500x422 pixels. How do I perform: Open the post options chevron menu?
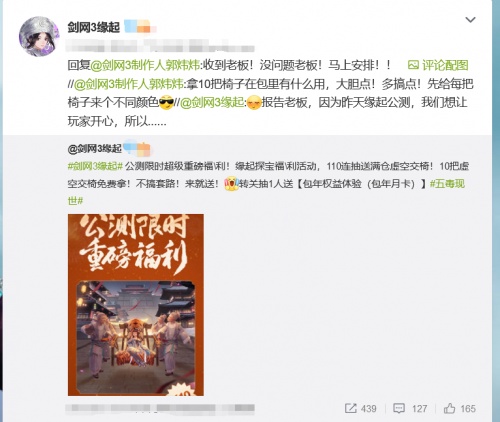pos(470,20)
